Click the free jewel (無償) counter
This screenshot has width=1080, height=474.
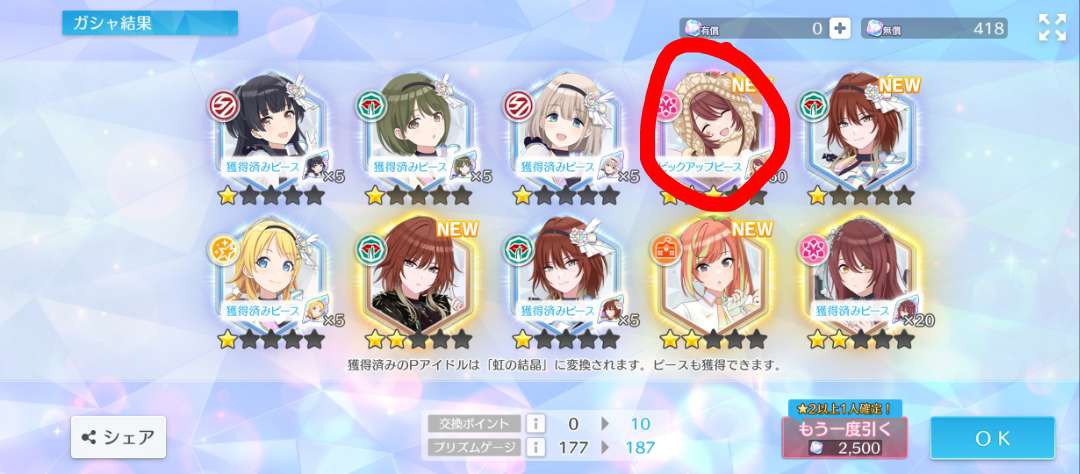tap(934, 28)
